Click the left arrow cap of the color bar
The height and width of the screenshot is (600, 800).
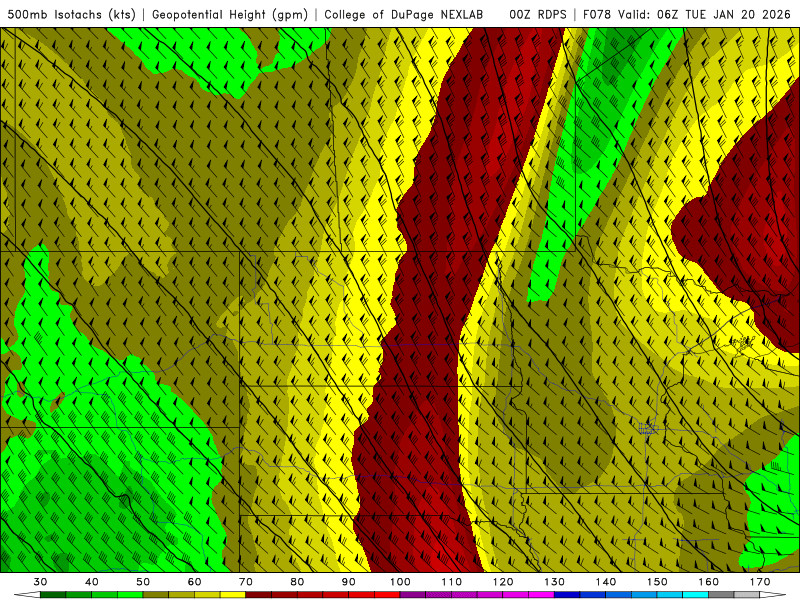27,594
